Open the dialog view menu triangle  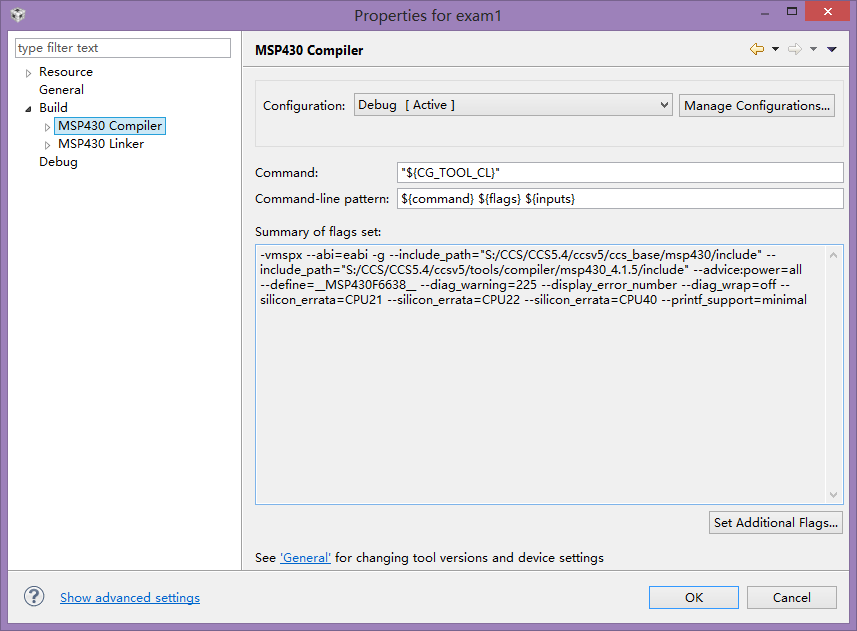coord(832,49)
